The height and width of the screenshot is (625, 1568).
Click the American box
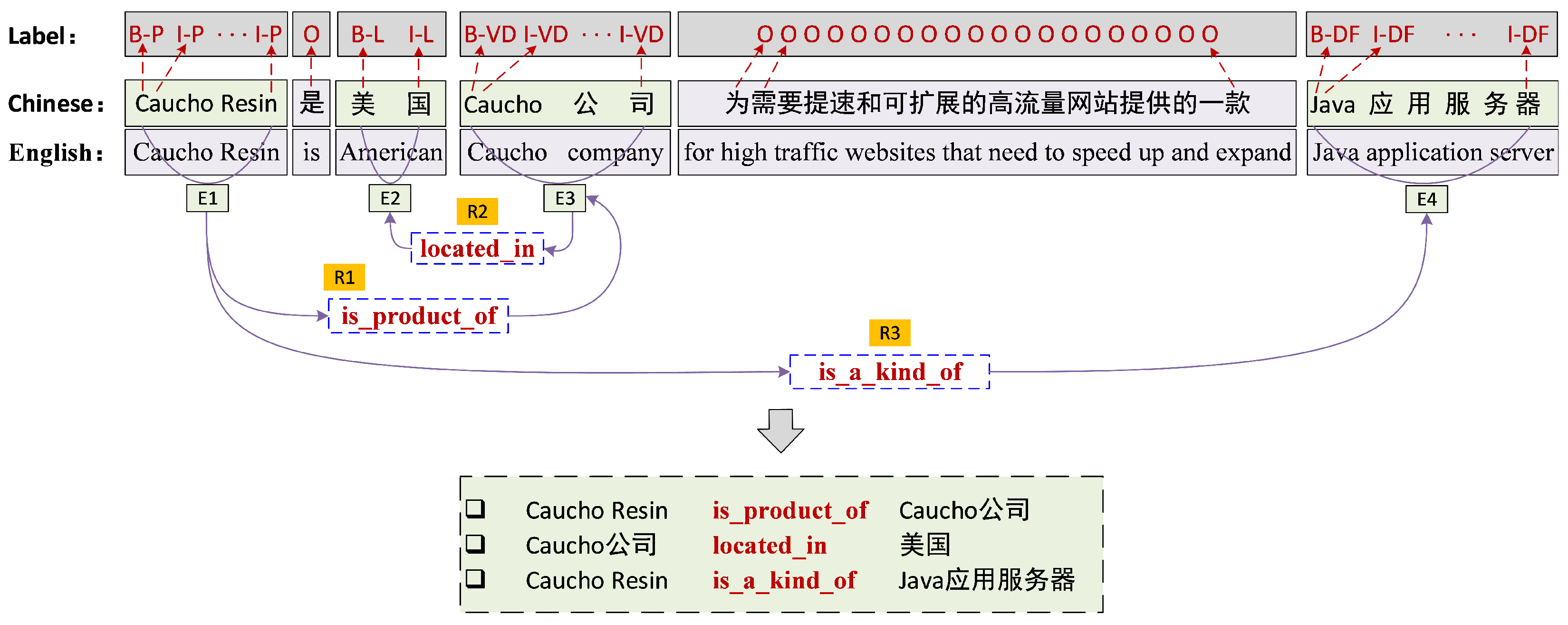391,152
